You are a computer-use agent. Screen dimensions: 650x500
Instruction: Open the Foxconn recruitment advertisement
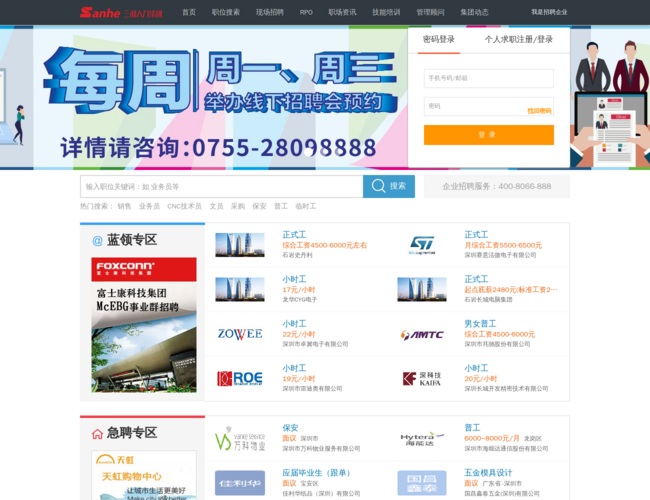[x=144, y=325]
